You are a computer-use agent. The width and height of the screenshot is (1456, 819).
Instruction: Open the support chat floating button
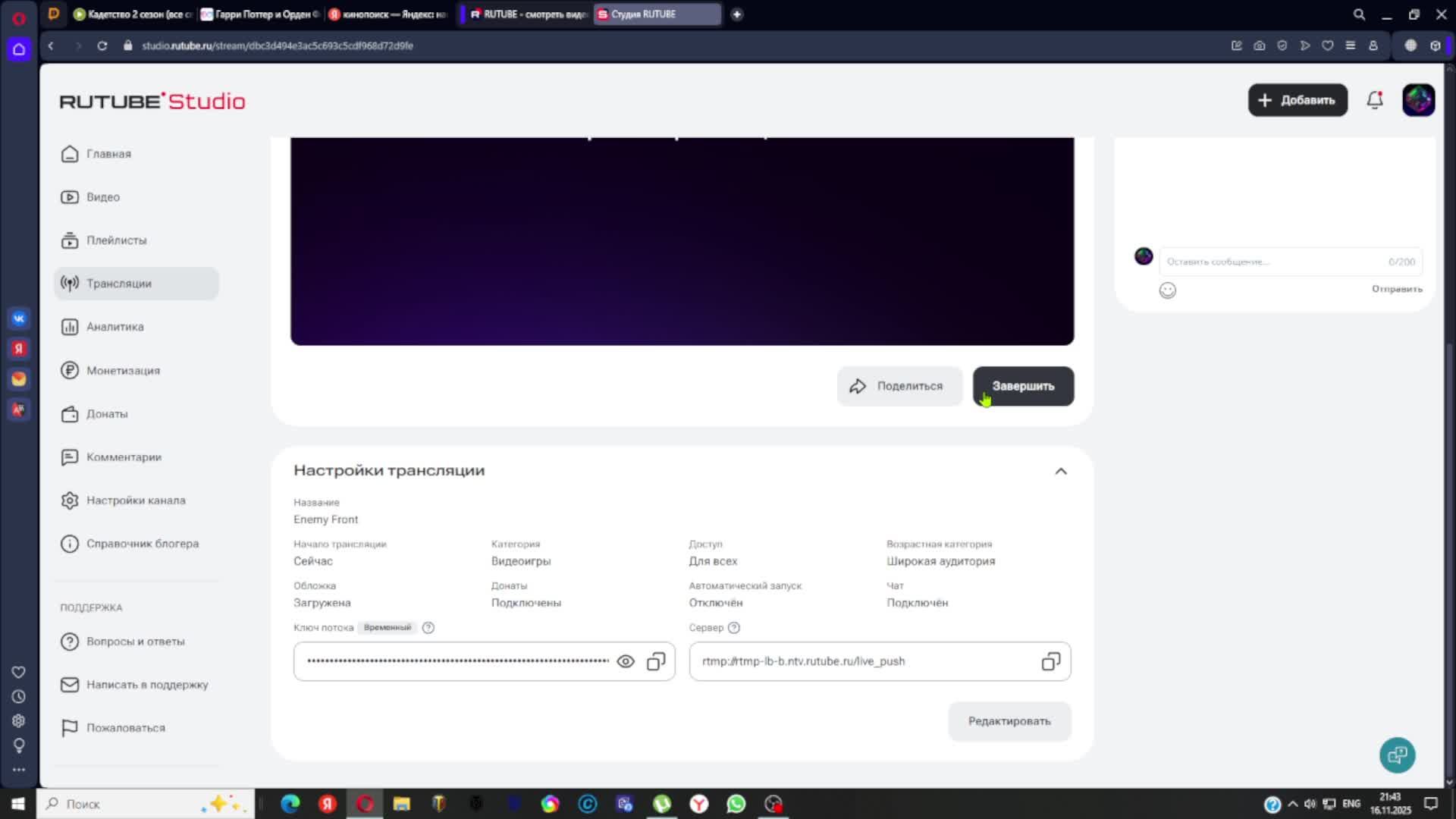tap(1397, 755)
